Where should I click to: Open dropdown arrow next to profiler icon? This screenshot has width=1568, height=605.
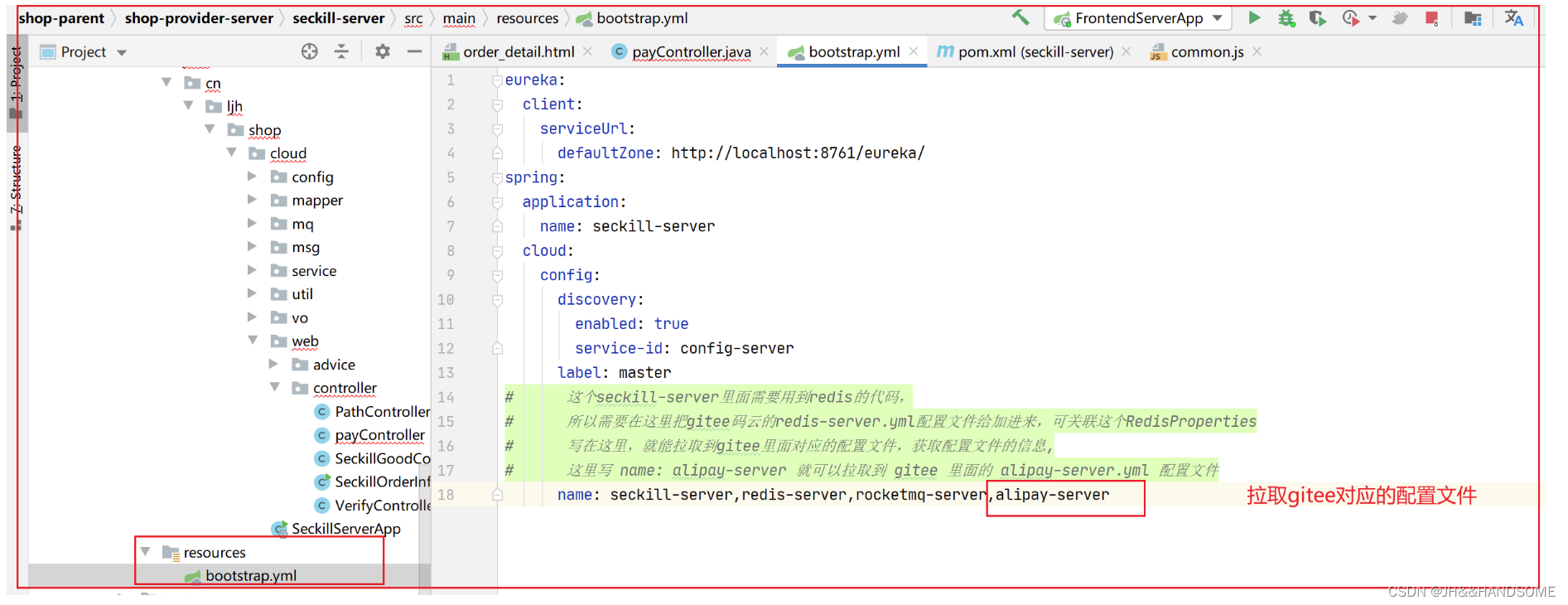coord(1373,17)
